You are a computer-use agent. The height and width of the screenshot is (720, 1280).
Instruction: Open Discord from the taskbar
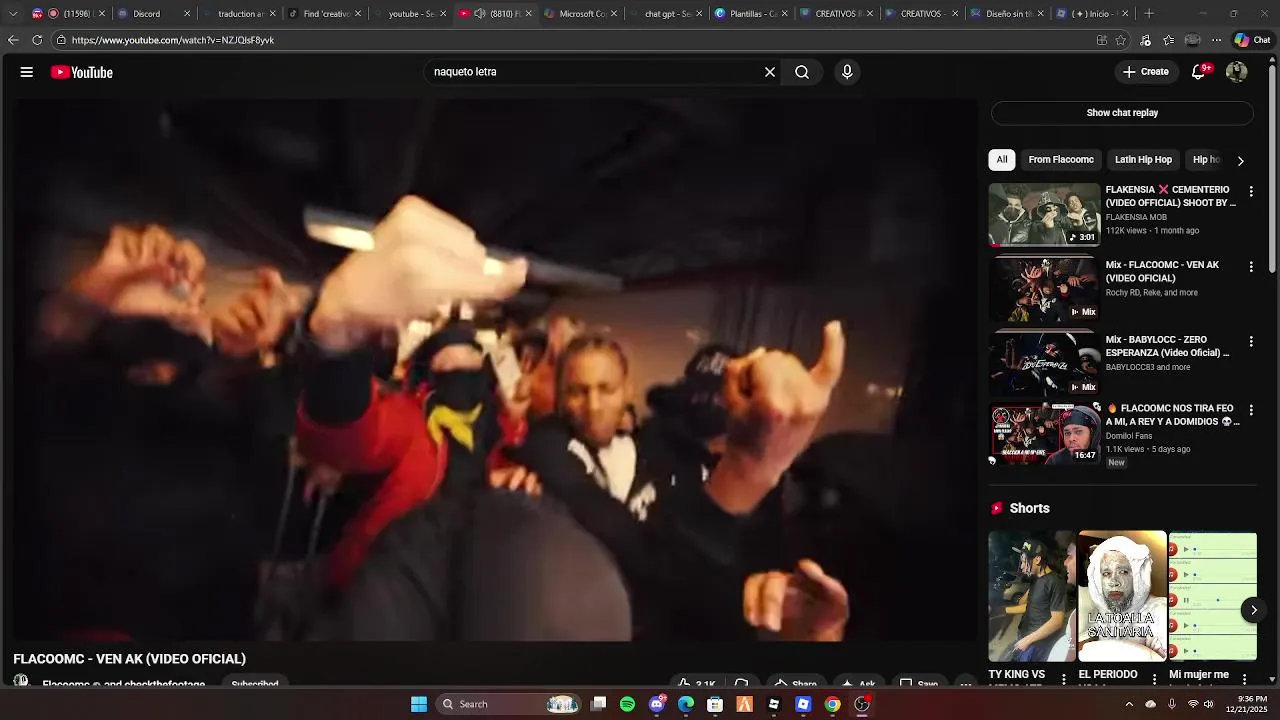pyautogui.click(x=657, y=704)
